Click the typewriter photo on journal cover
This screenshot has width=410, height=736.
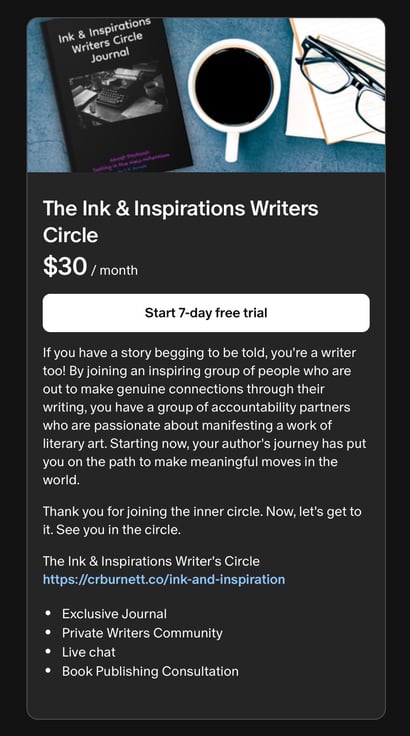click(x=117, y=97)
